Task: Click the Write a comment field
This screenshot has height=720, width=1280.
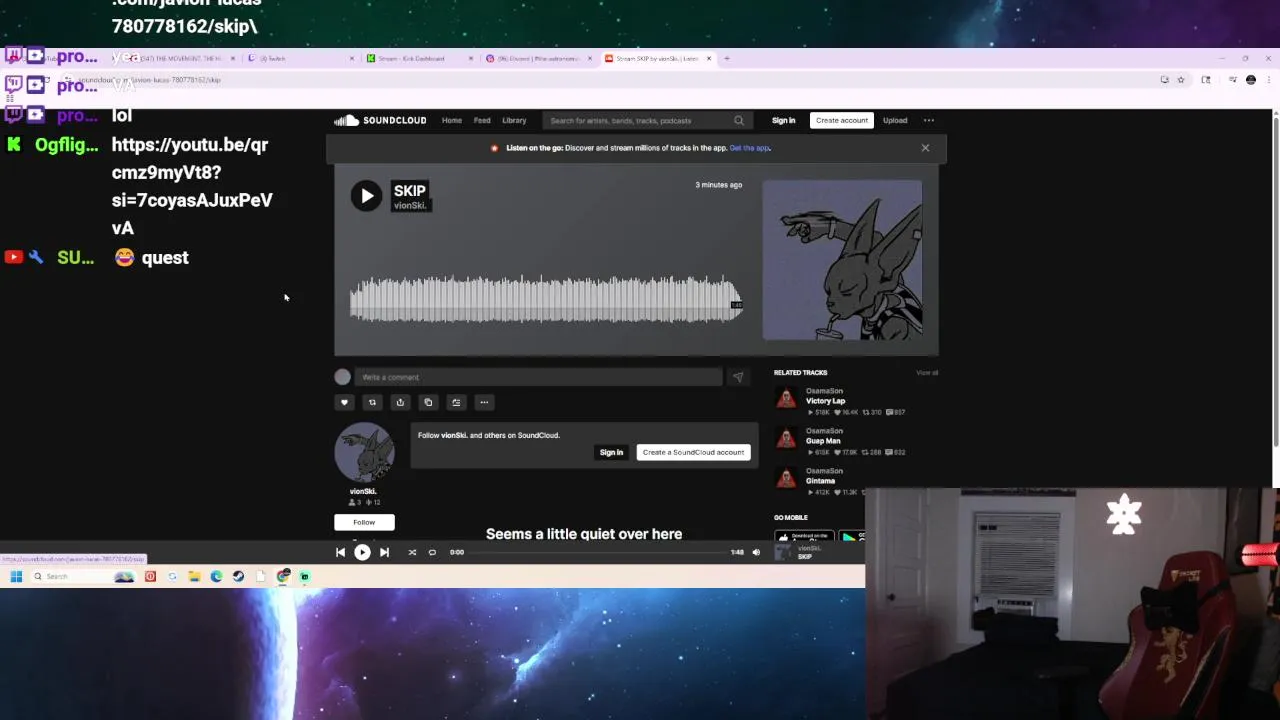Action: pyautogui.click(x=538, y=377)
